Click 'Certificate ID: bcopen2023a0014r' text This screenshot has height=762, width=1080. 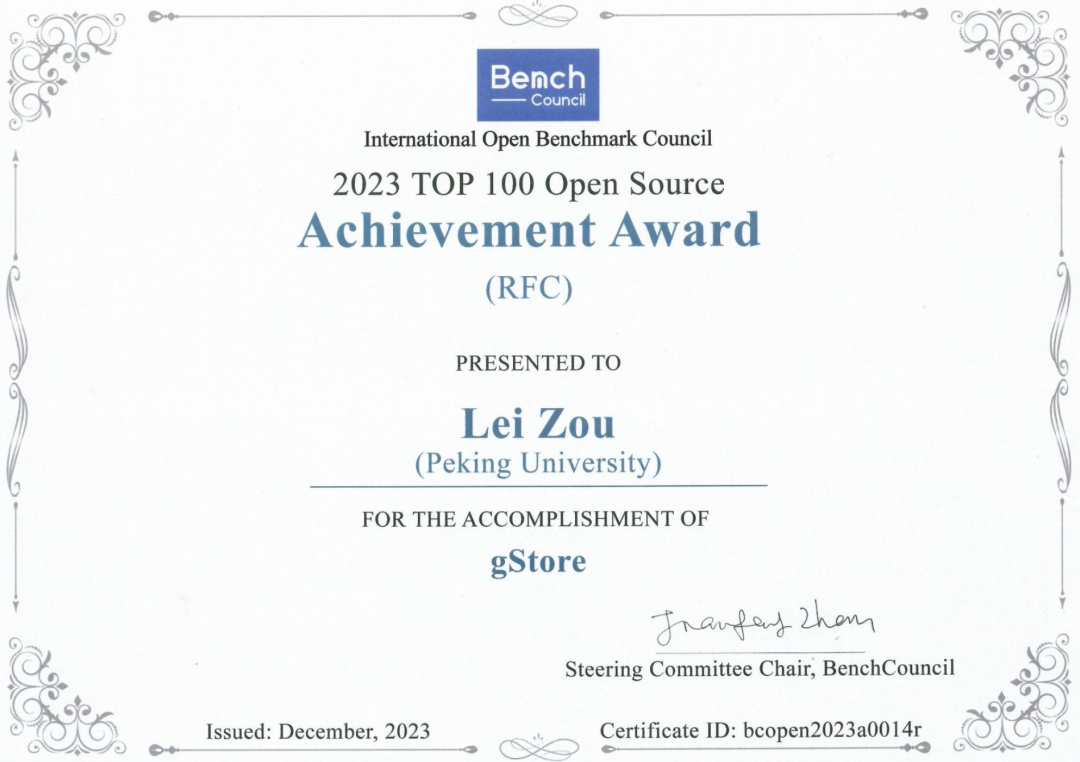click(x=760, y=730)
